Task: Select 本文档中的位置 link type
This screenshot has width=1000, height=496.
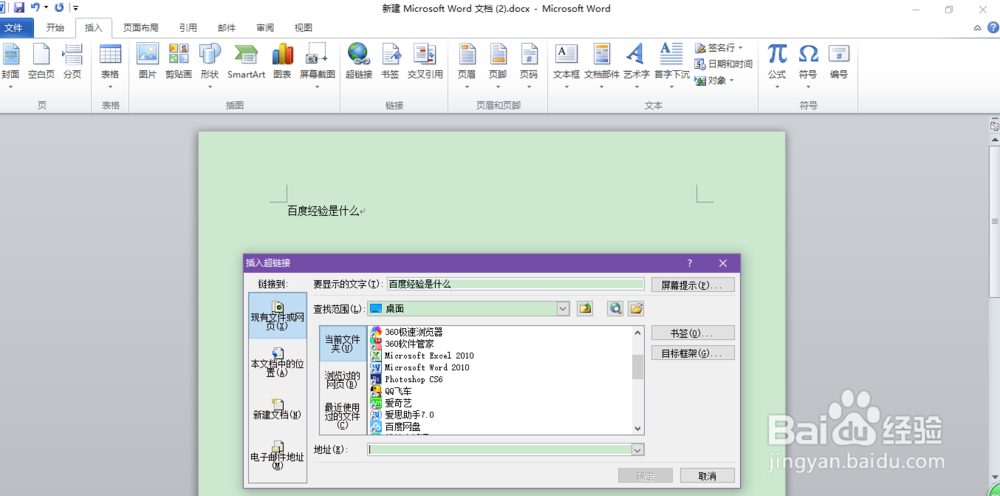Action: click(x=277, y=362)
